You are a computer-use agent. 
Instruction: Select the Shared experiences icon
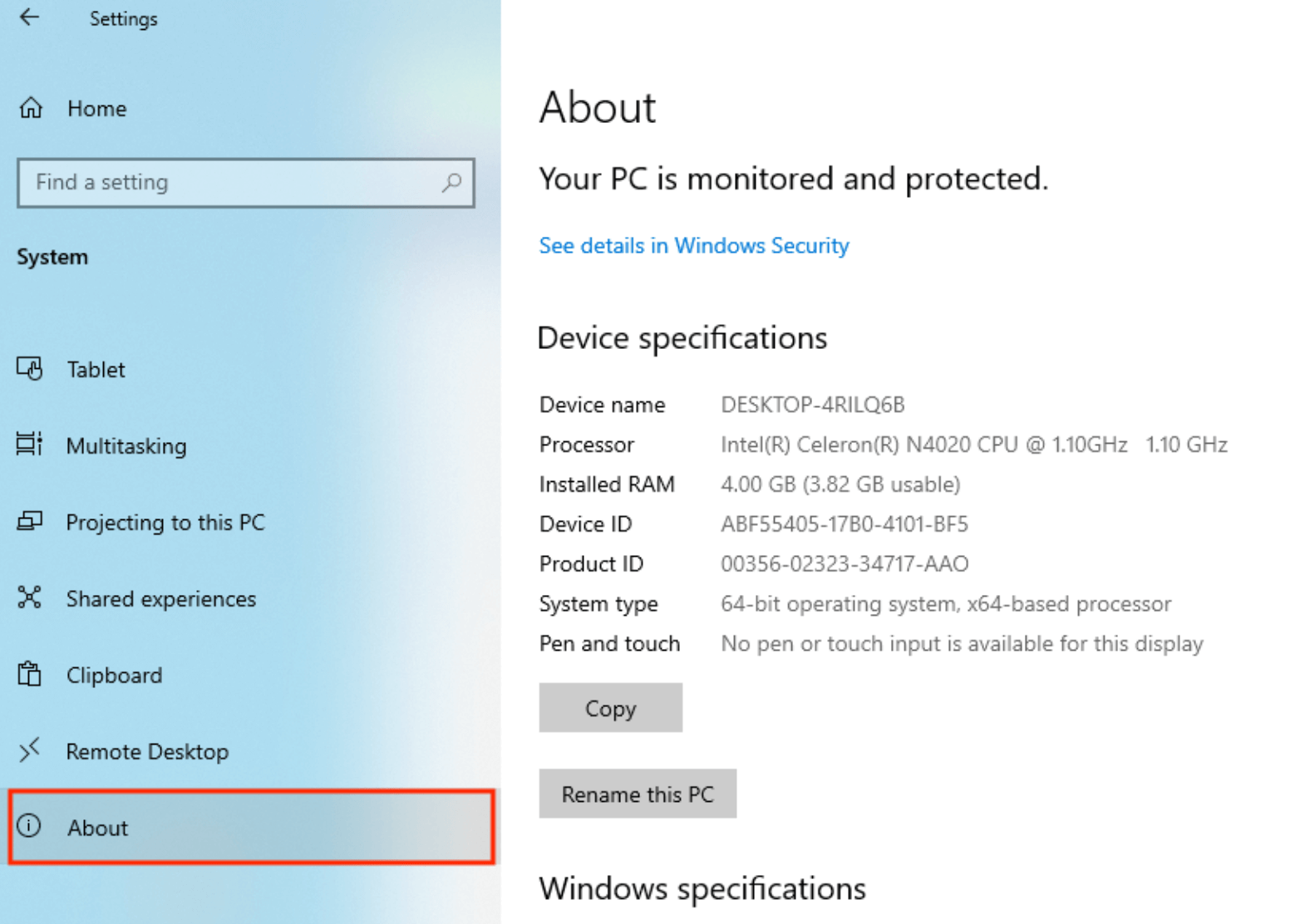(x=28, y=598)
